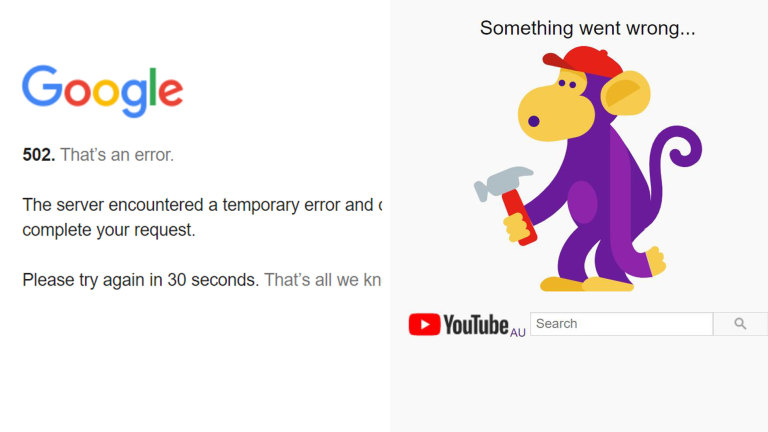Click the monkey's yellow feet
This screenshot has height=432, width=768.
[587, 284]
